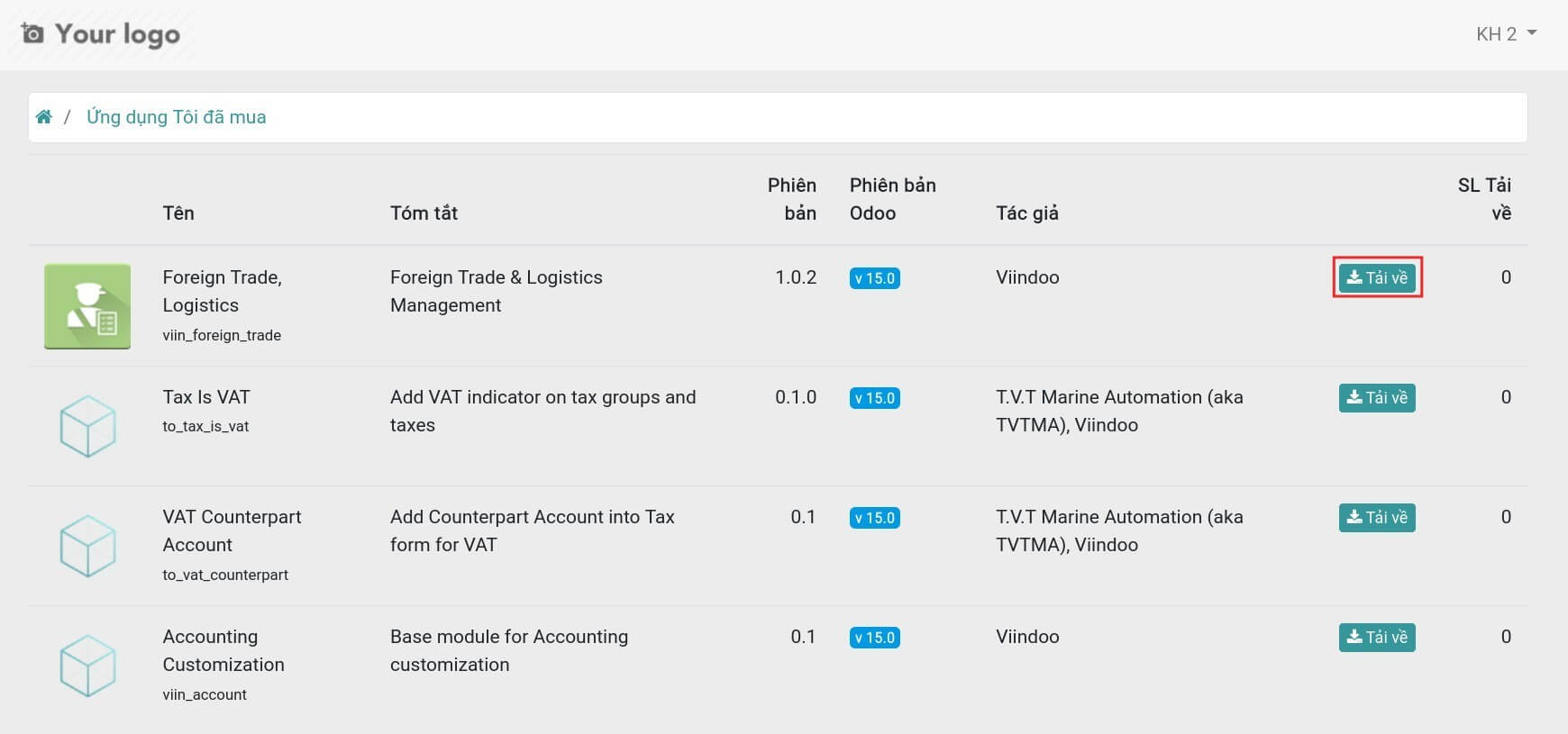Download the Accounting Customization module
Screen dimensions: 1568x734
(1377, 637)
